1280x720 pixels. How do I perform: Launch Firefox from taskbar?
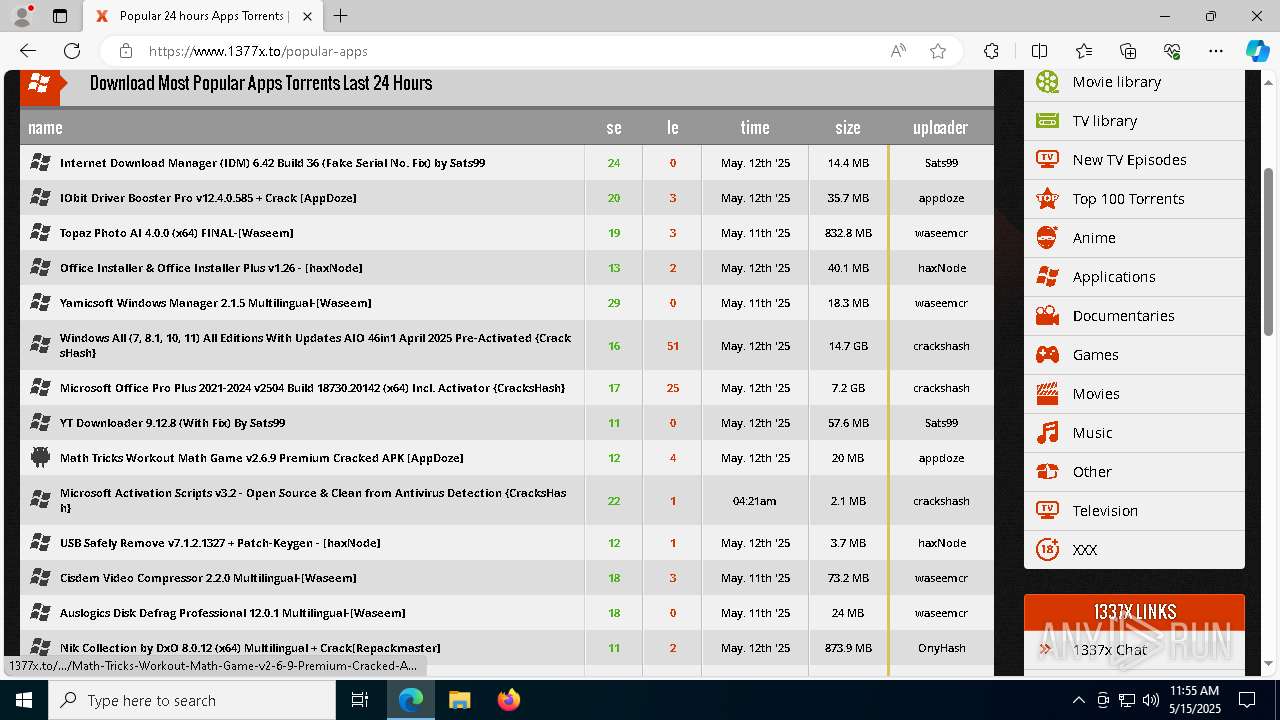508,700
